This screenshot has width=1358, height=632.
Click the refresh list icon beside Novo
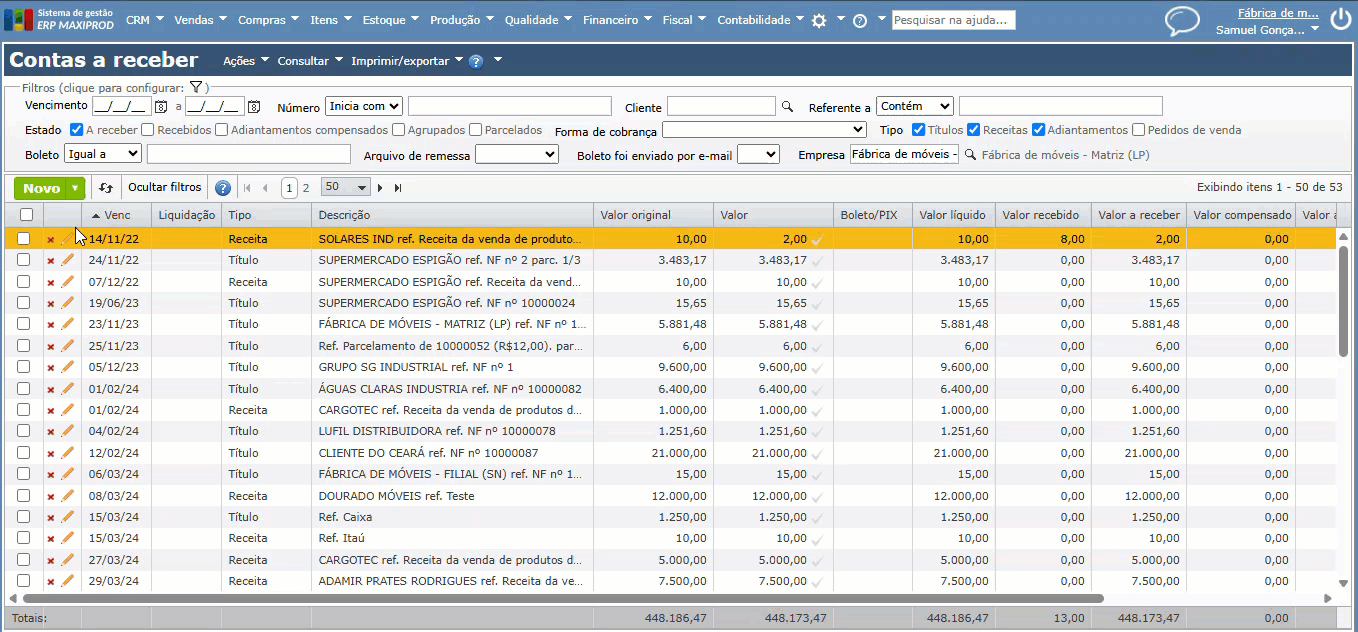[106, 188]
